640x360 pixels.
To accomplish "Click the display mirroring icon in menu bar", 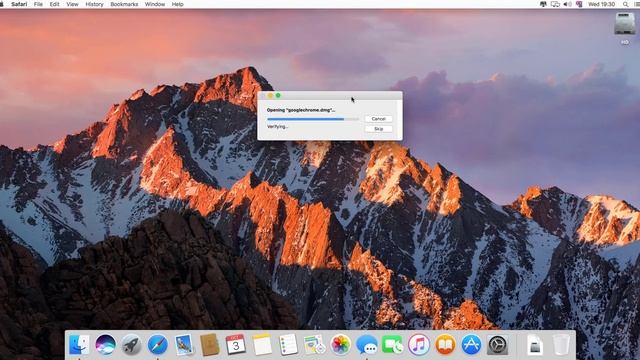I will pyautogui.click(x=555, y=4).
